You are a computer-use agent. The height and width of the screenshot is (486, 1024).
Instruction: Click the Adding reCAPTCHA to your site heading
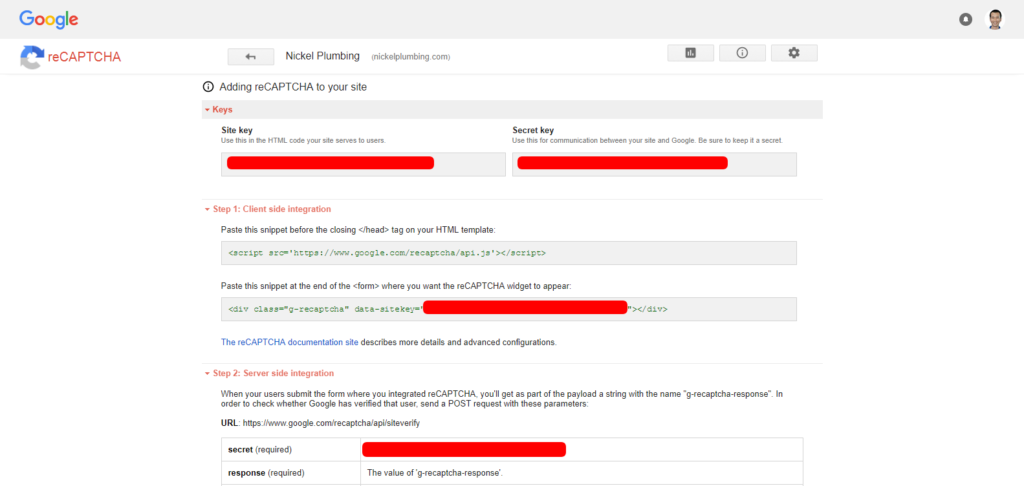coord(293,86)
